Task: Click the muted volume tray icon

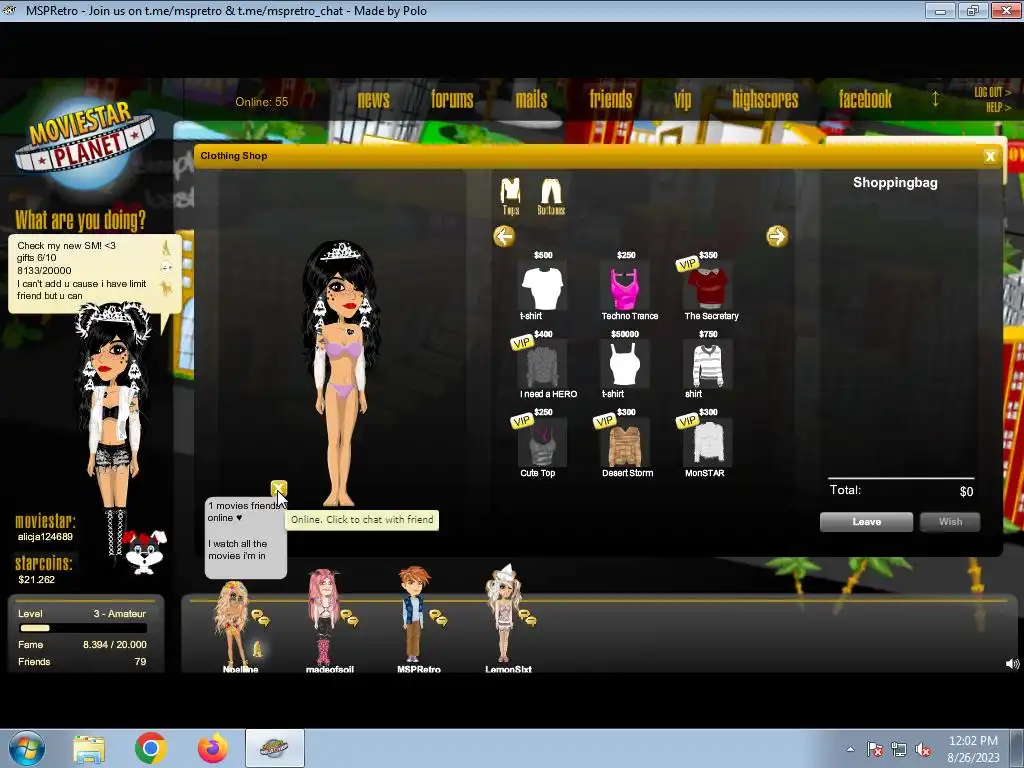Action: 923,750
